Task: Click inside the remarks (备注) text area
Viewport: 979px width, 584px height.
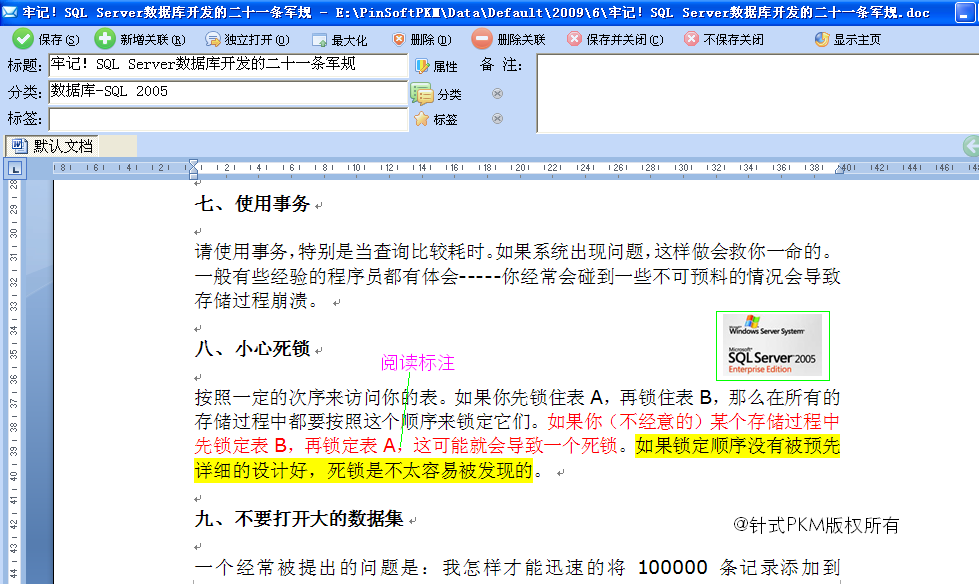Action: click(755, 93)
